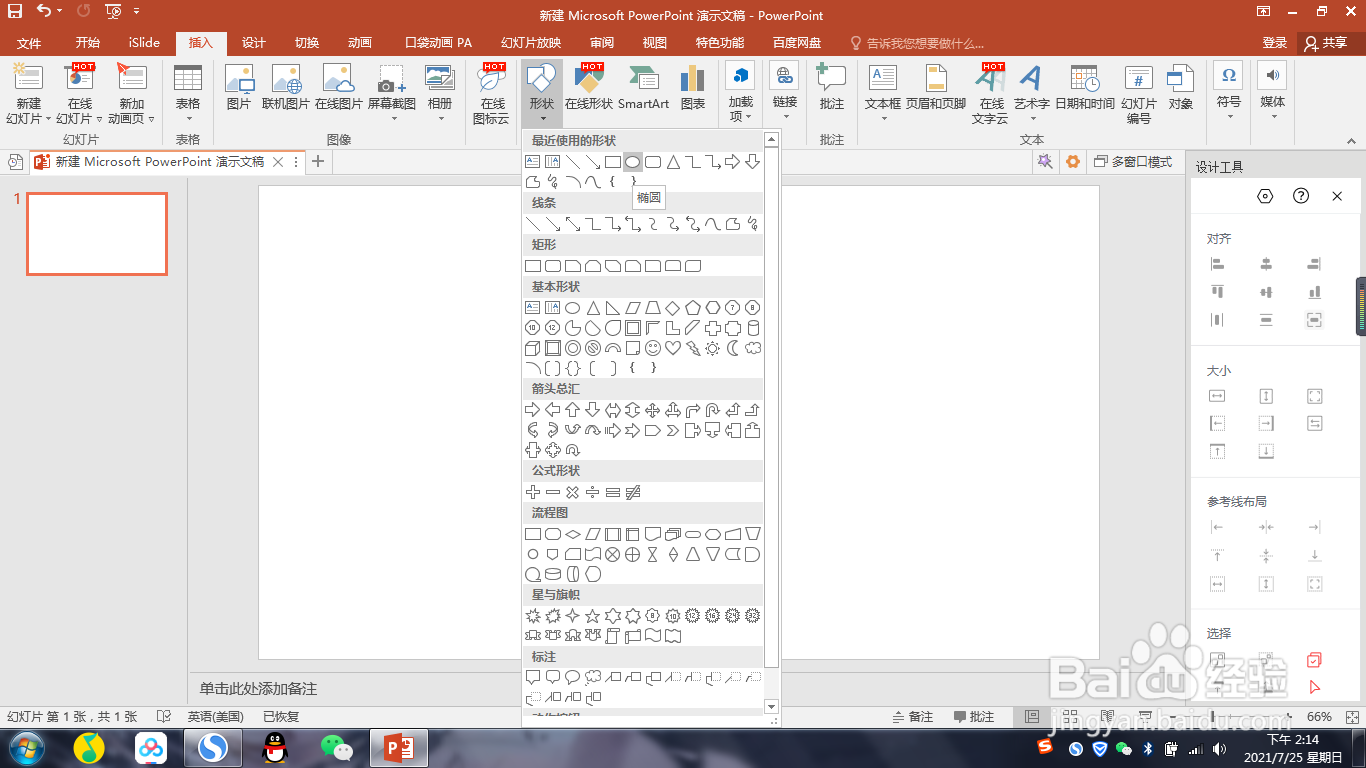Pick the sun shape
The width and height of the screenshot is (1366, 768).
[x=713, y=348]
